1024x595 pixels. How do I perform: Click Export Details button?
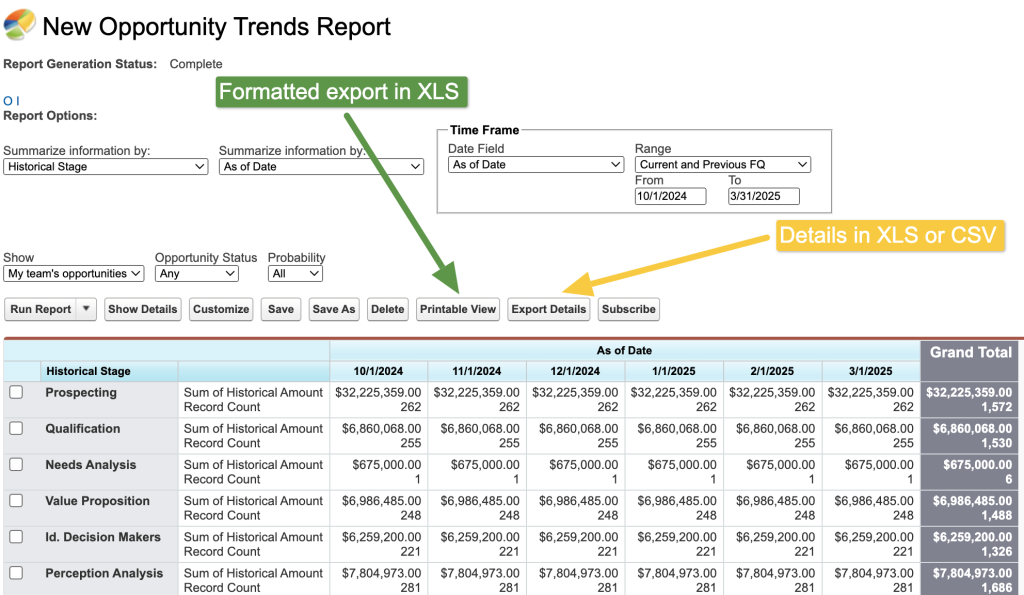click(x=549, y=309)
